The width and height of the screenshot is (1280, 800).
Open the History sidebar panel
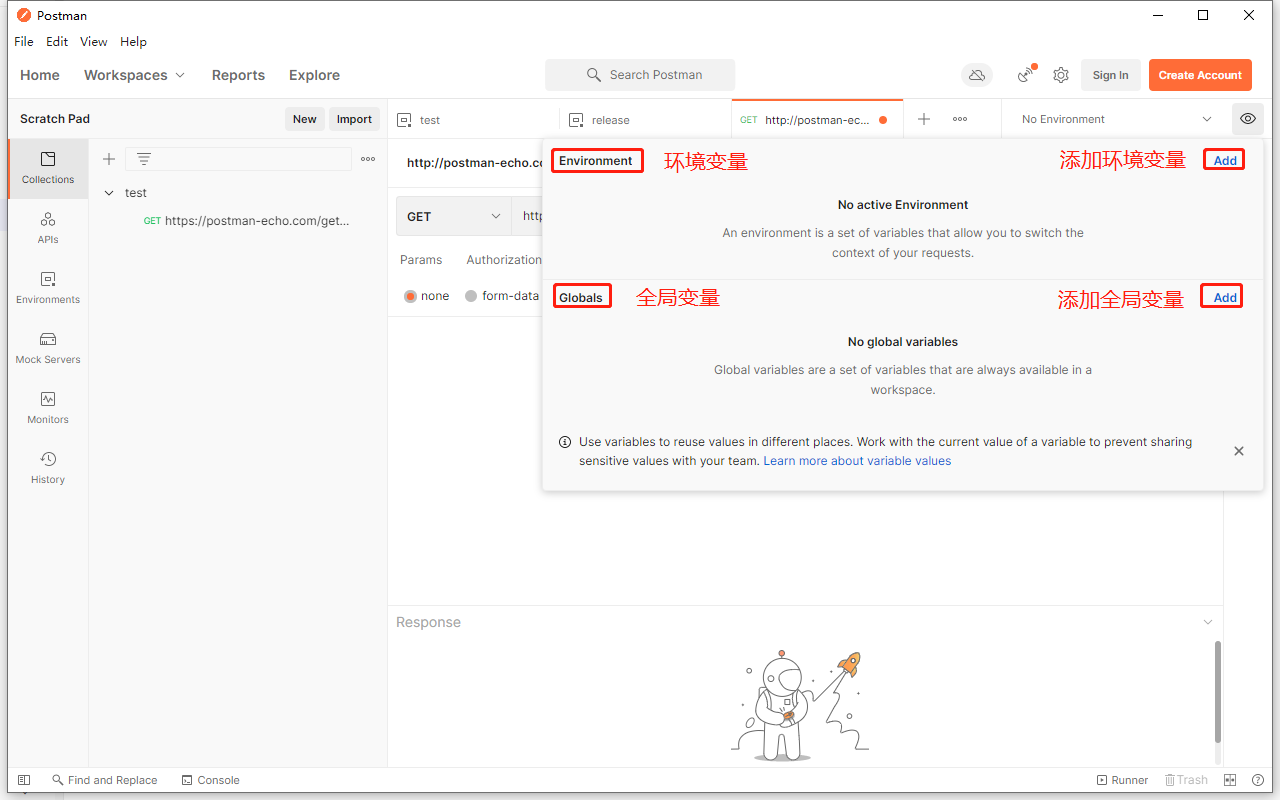[48, 468]
